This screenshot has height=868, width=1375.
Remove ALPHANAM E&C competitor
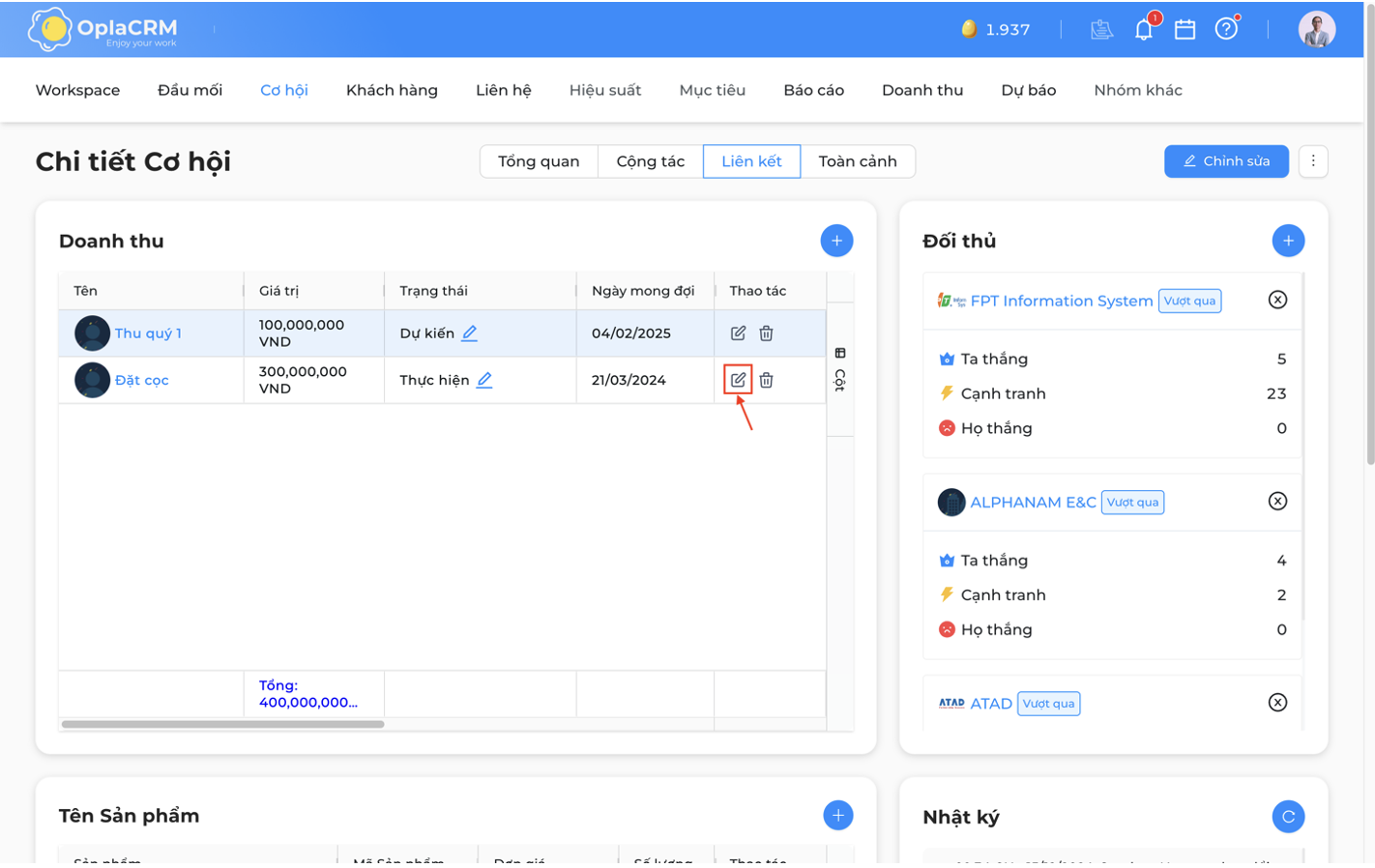1277,501
